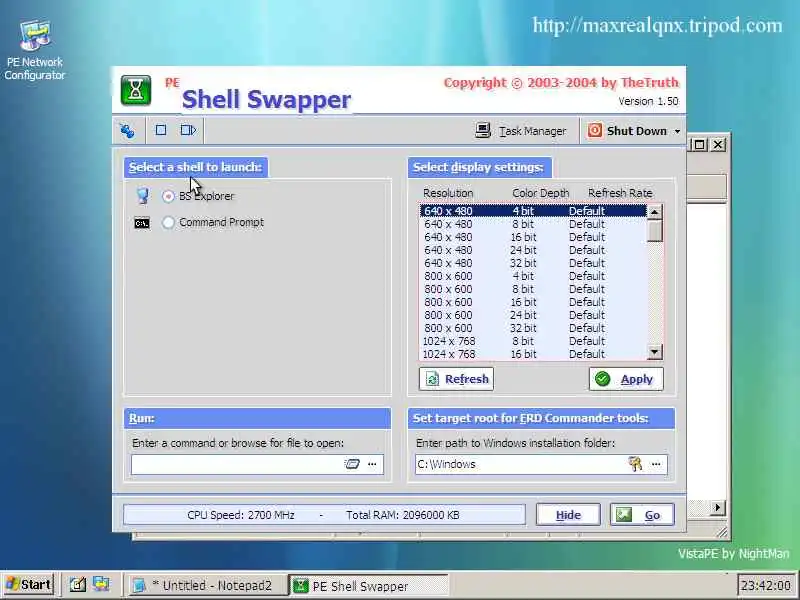Select 640 x 480 24 bit display mode
This screenshot has height=600, width=800.
point(533,250)
